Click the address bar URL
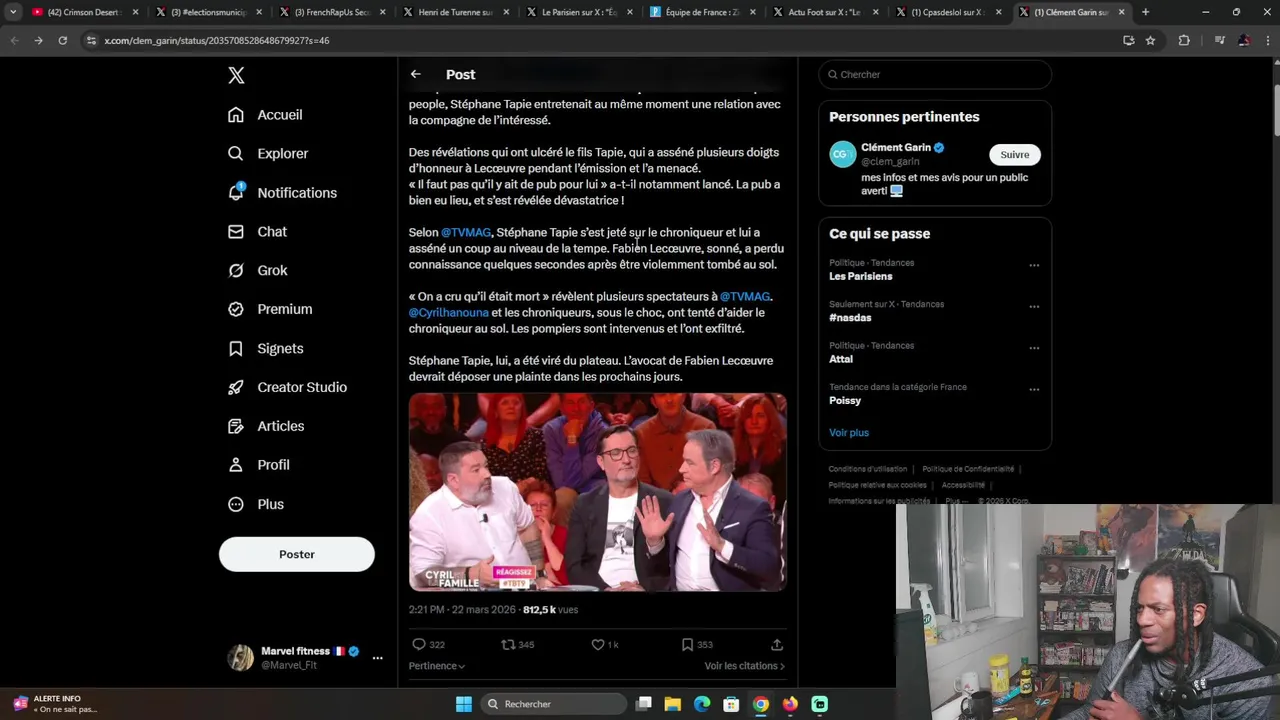The width and height of the screenshot is (1280, 720). pyautogui.click(x=217, y=41)
